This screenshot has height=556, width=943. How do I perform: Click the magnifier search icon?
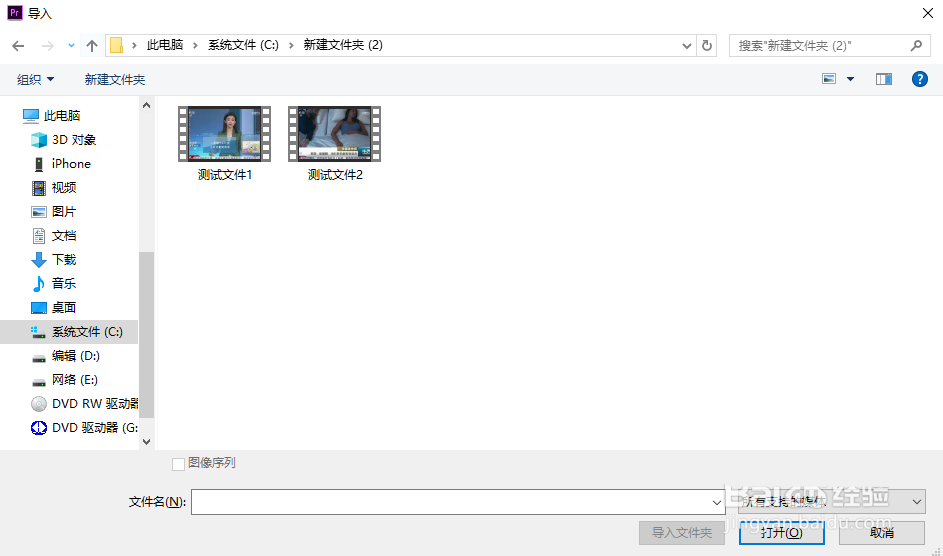coord(916,46)
